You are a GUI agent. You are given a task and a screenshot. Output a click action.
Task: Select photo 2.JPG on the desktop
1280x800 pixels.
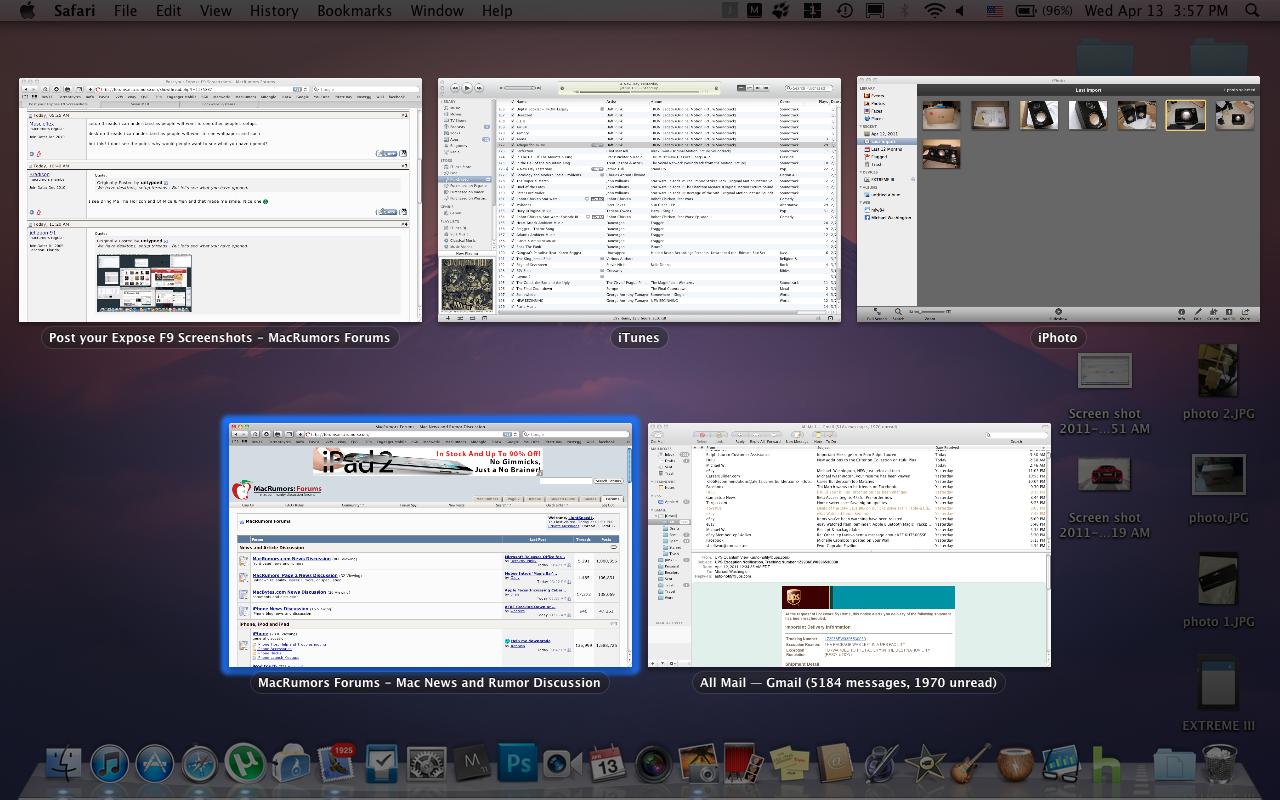(1218, 371)
